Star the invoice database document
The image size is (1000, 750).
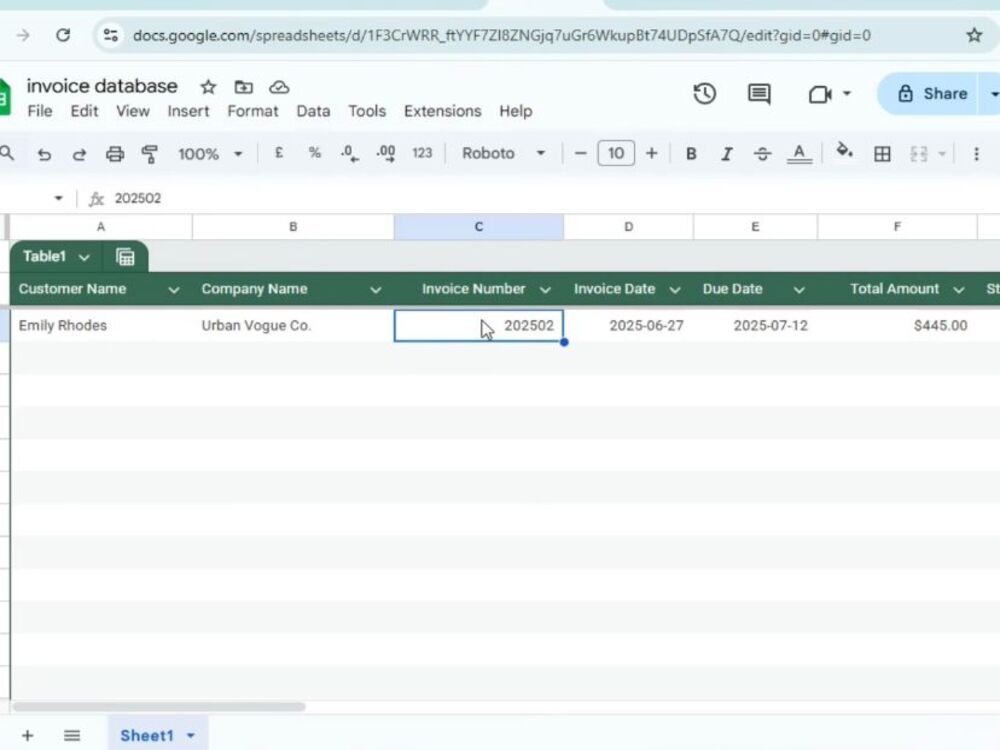[x=208, y=87]
